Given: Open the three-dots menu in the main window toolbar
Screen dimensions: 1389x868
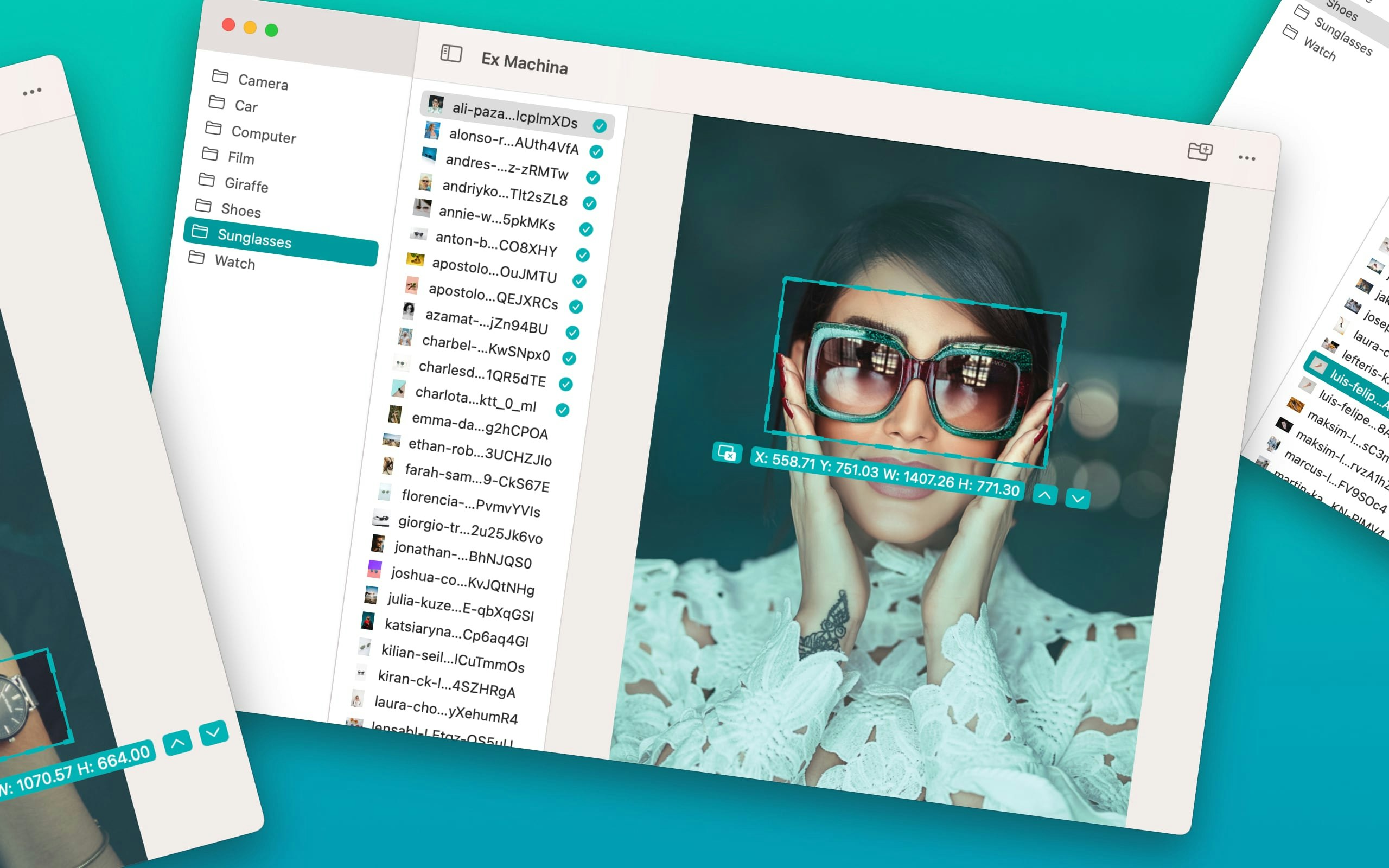Looking at the screenshot, I should click(x=1247, y=158).
